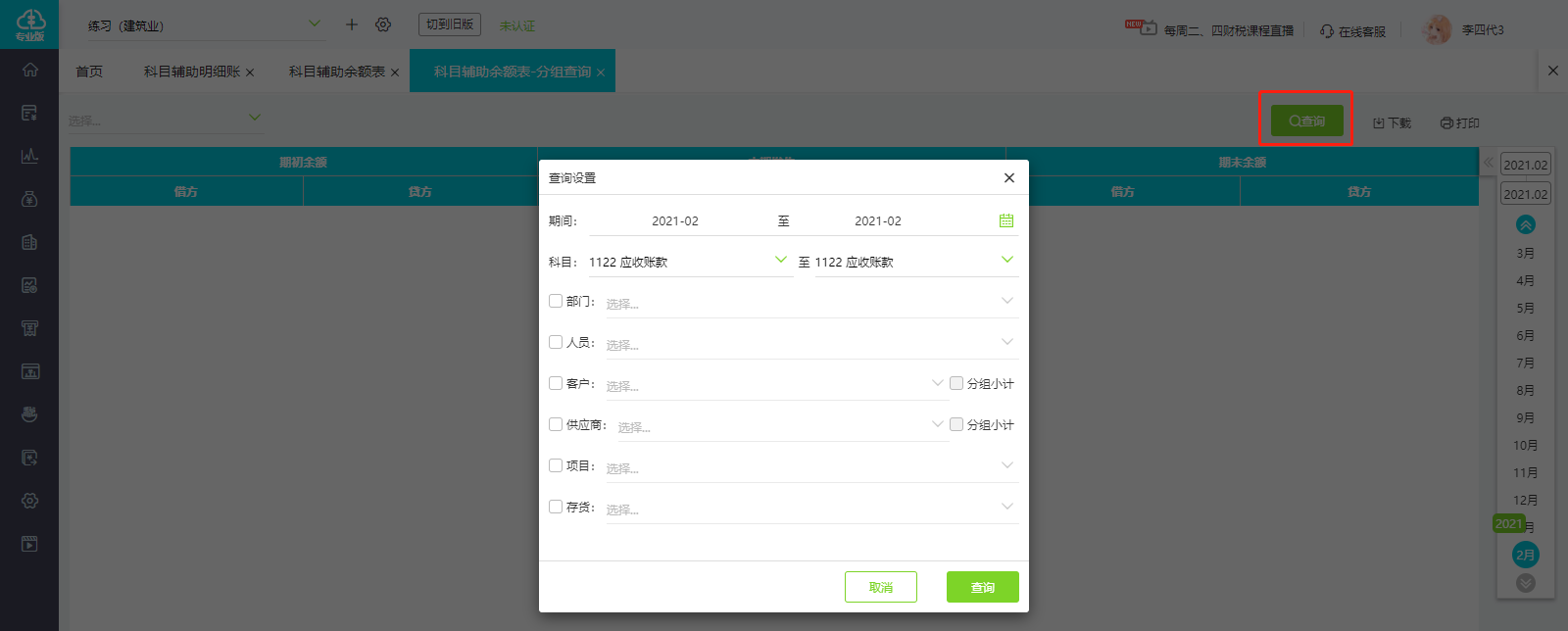This screenshot has height=631, width=1568.
Task: Enable the 供应商 checkbox
Action: pyautogui.click(x=556, y=424)
